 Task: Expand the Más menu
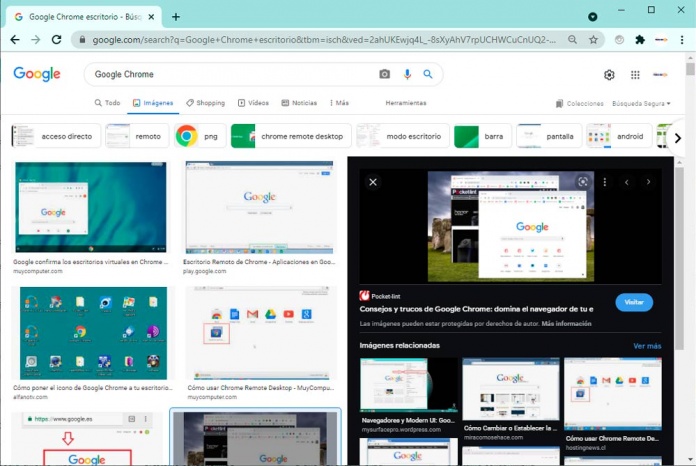point(339,103)
